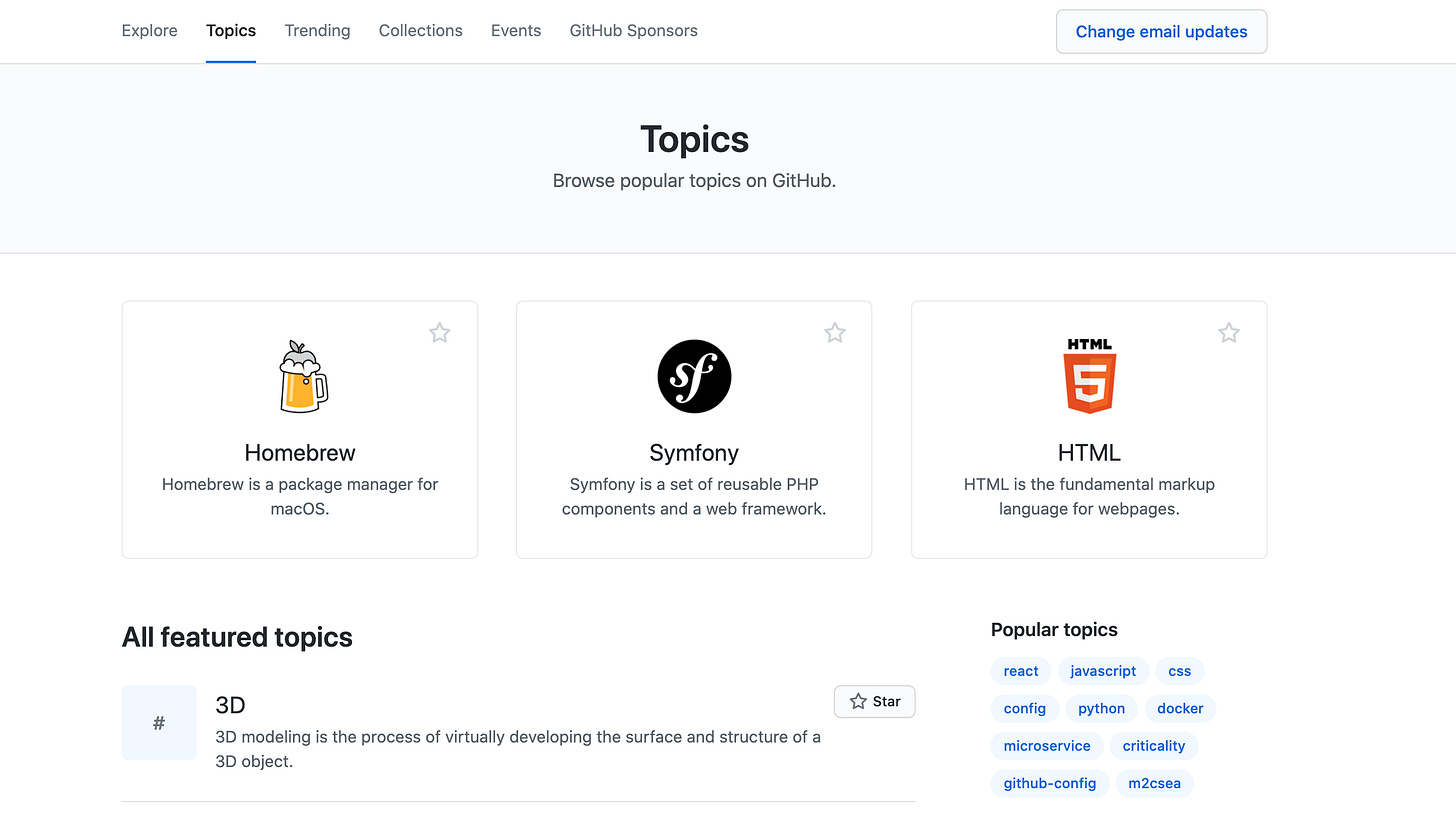Select the microservice popular topic tag
This screenshot has height=815, width=1456.
tap(1047, 746)
